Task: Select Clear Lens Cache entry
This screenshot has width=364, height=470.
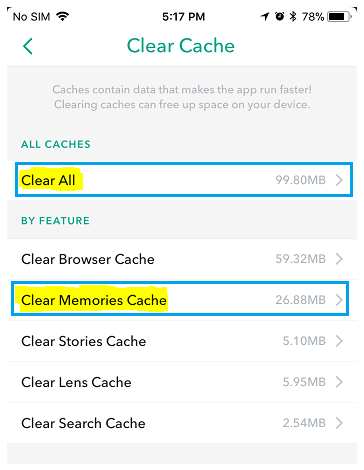Action: click(182, 382)
